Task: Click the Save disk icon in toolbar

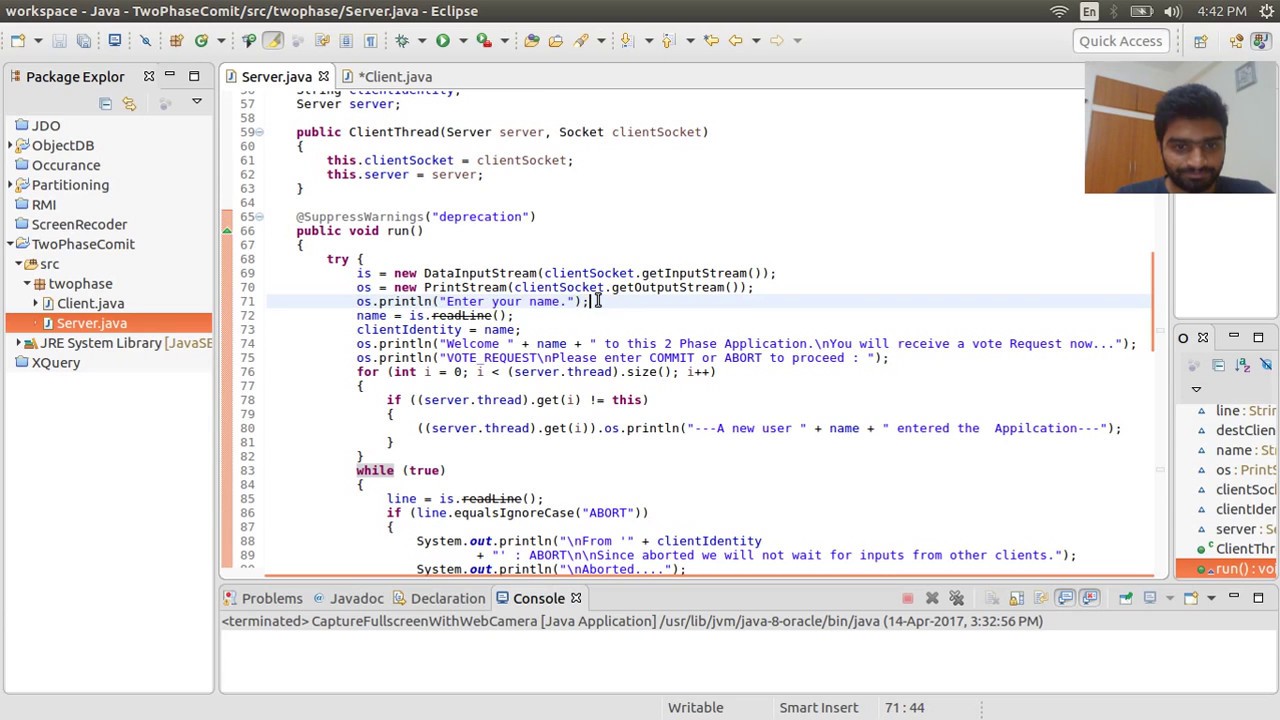Action: click(x=59, y=41)
